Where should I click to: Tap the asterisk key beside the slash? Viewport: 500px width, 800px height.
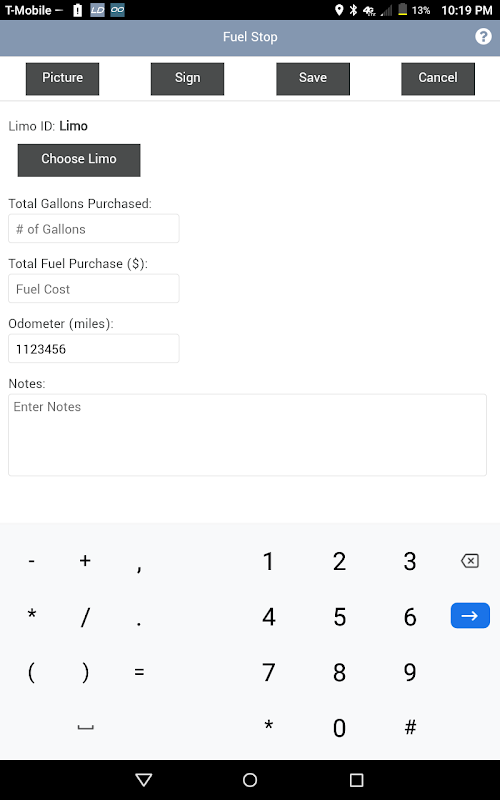tap(32, 614)
